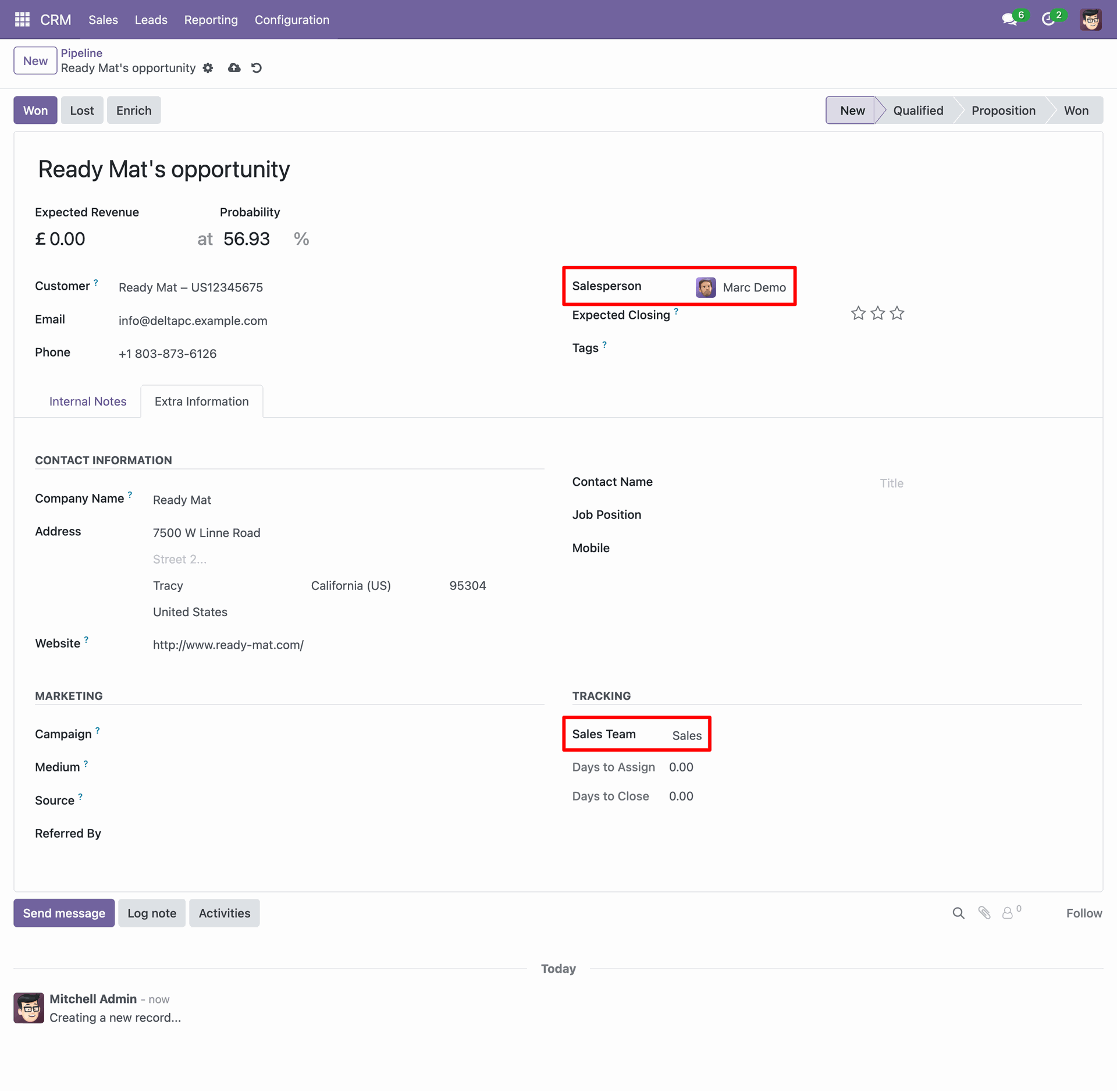Create a record with the New button
1117x1092 pixels.
(x=35, y=61)
